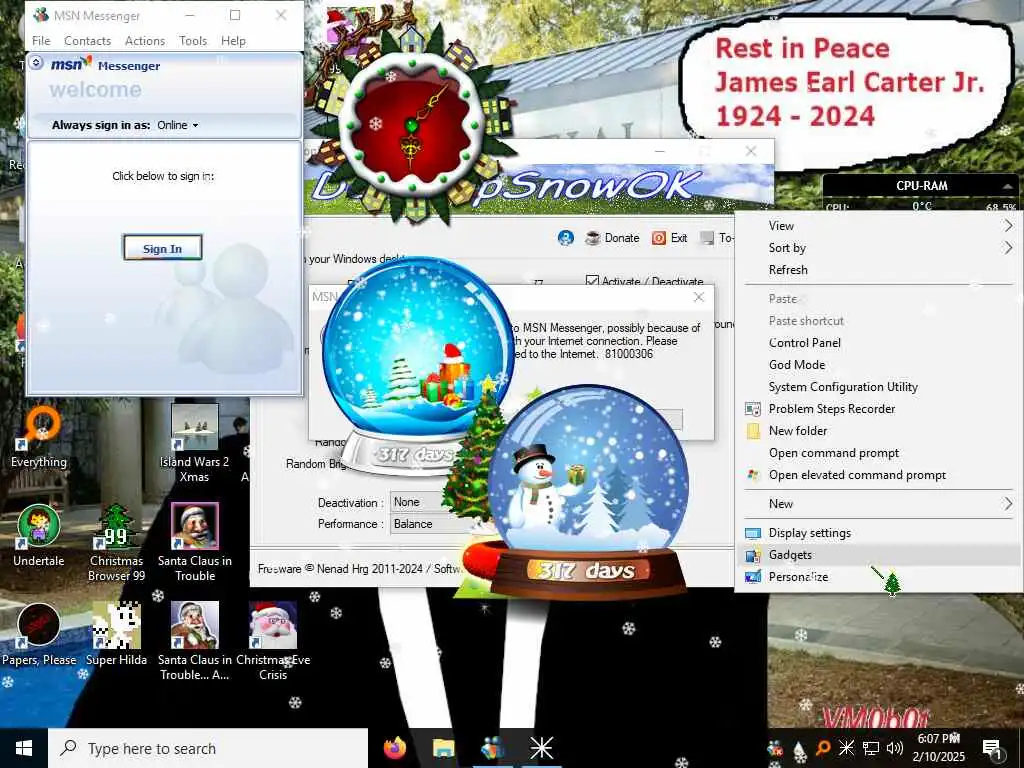Open File Explorer from the taskbar
The height and width of the screenshot is (768, 1024).
[443, 748]
